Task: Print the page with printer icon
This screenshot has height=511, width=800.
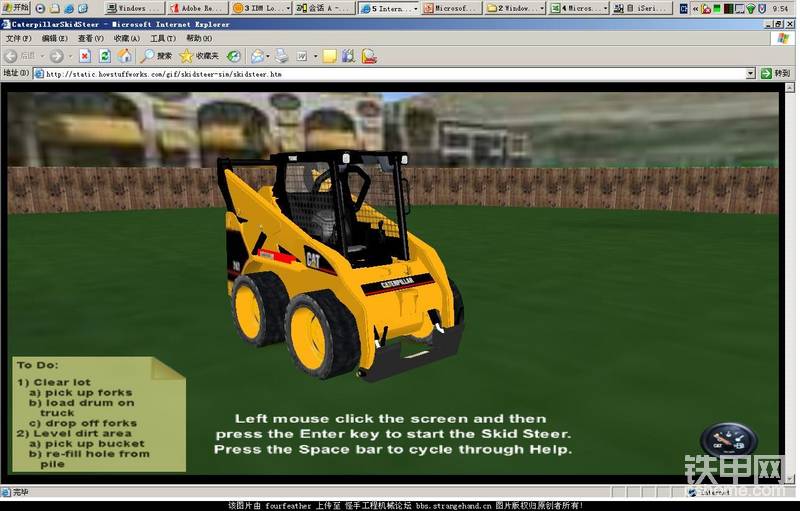Action: 282,56
